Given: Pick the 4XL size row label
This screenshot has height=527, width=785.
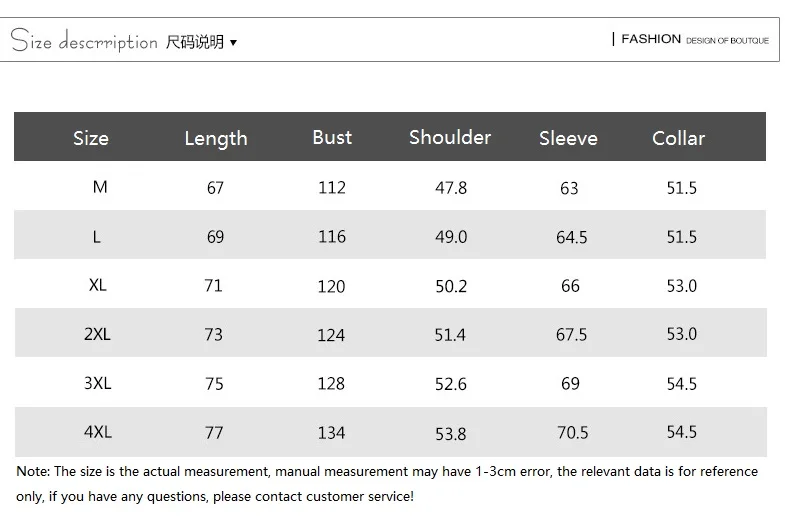Looking at the screenshot, I should [x=98, y=432].
